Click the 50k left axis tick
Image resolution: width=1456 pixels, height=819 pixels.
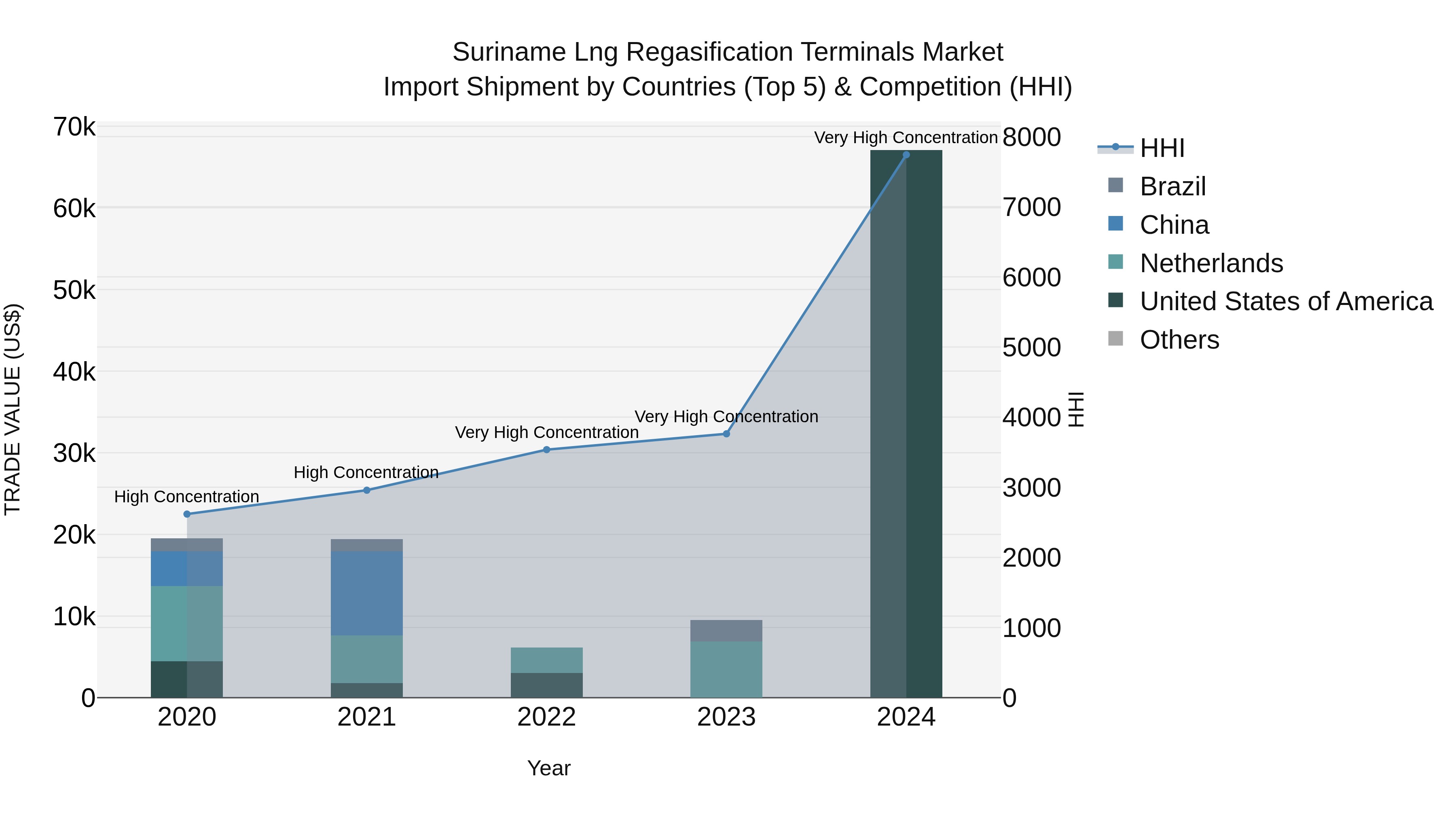[74, 290]
